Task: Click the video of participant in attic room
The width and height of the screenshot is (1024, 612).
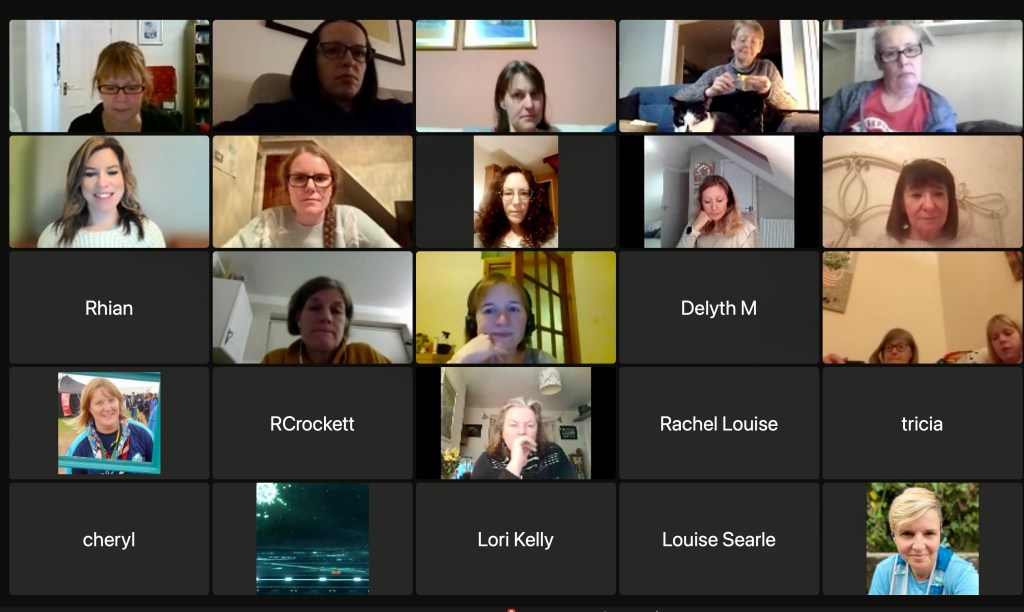Action: click(x=718, y=191)
